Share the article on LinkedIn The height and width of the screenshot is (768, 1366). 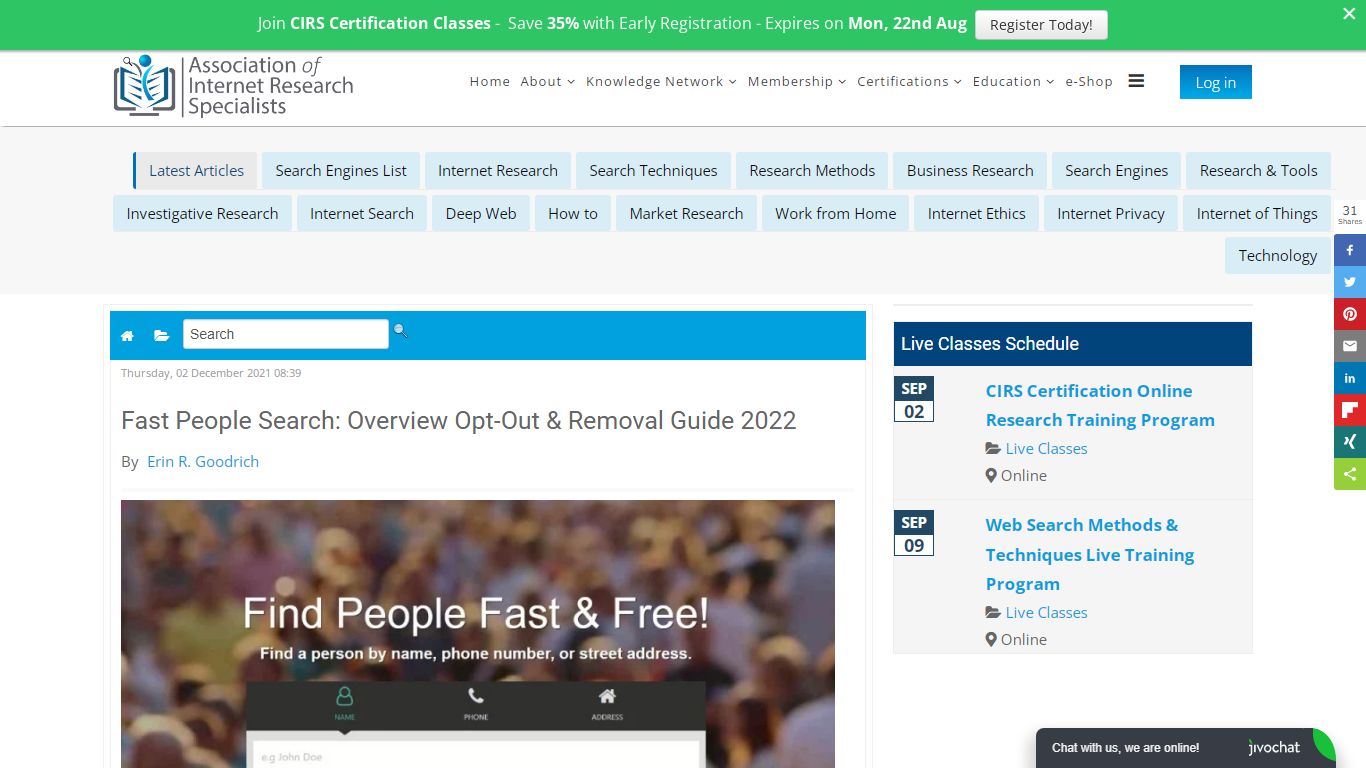(x=1350, y=378)
